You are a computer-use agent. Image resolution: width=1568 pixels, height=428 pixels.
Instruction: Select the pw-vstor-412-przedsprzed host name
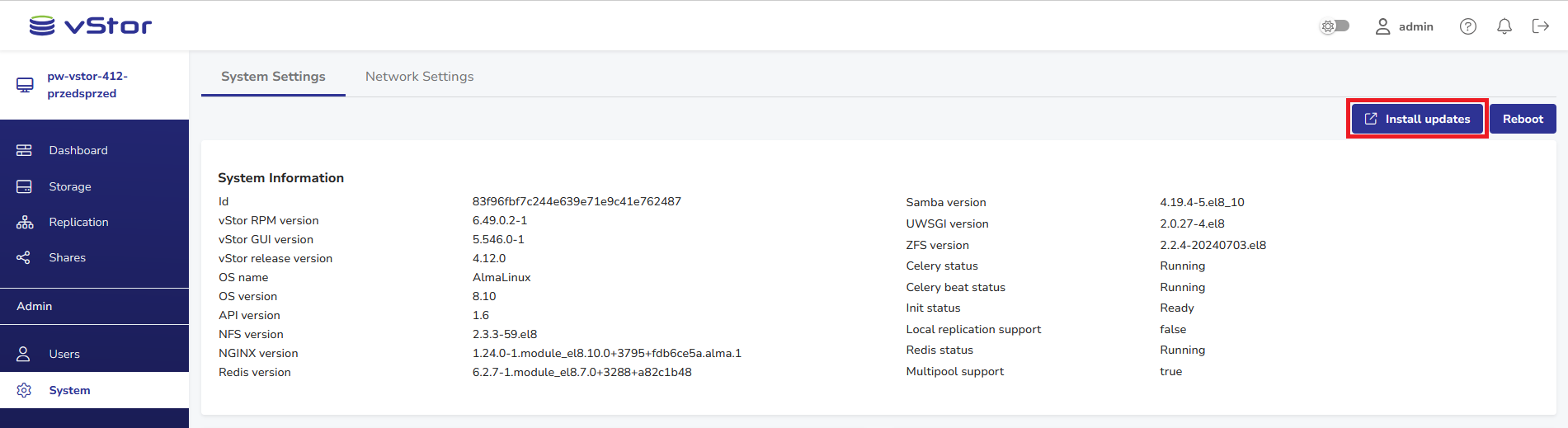click(87, 85)
